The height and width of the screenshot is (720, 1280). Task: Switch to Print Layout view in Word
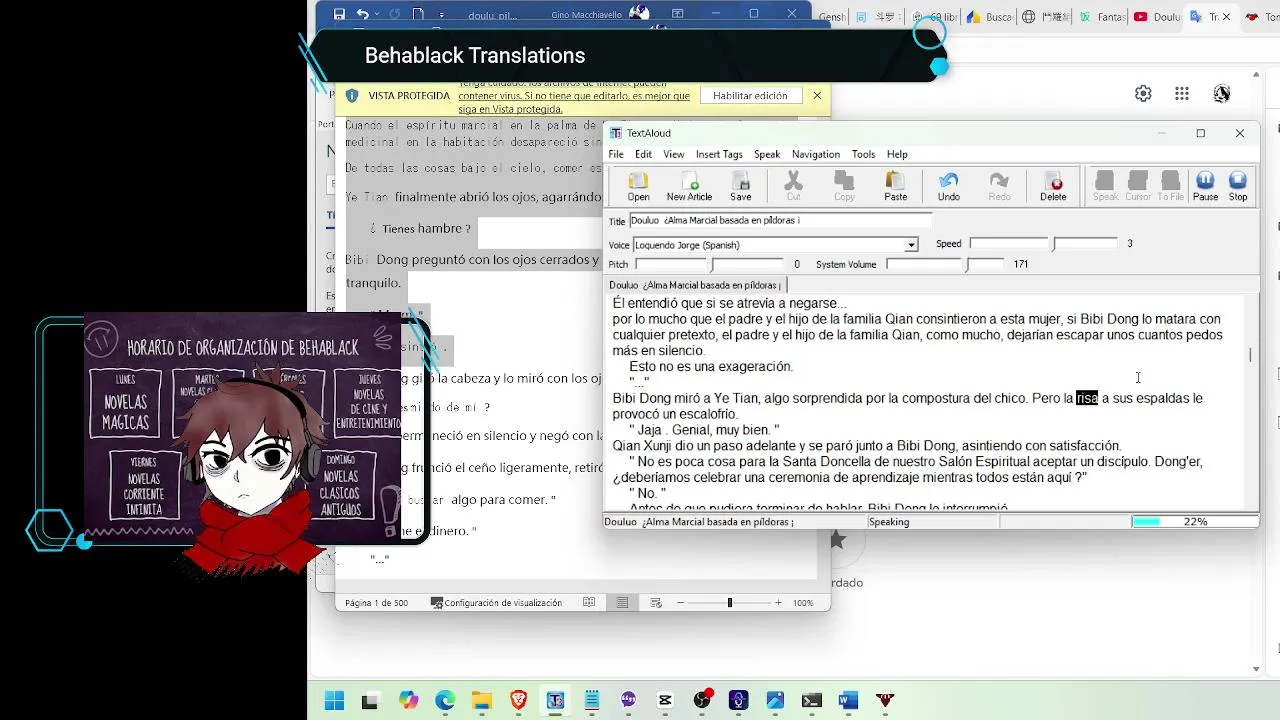click(x=622, y=602)
